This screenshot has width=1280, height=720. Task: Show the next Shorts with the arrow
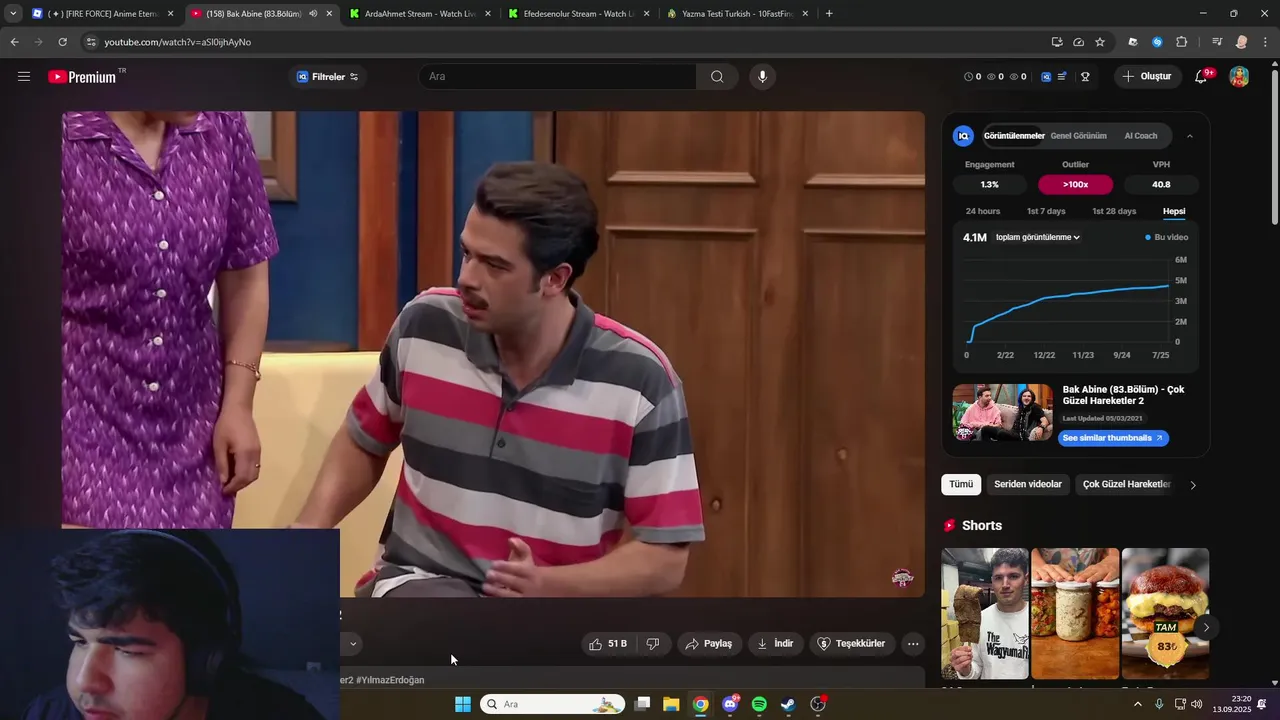point(1206,627)
